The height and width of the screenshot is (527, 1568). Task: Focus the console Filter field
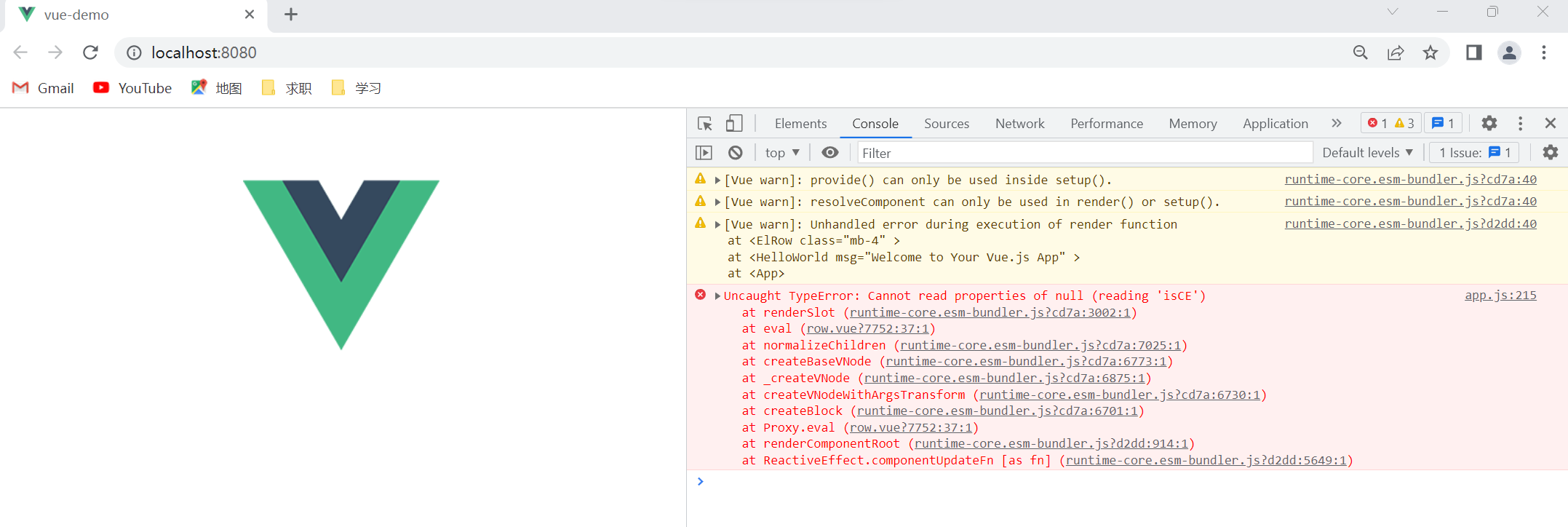tap(1084, 153)
